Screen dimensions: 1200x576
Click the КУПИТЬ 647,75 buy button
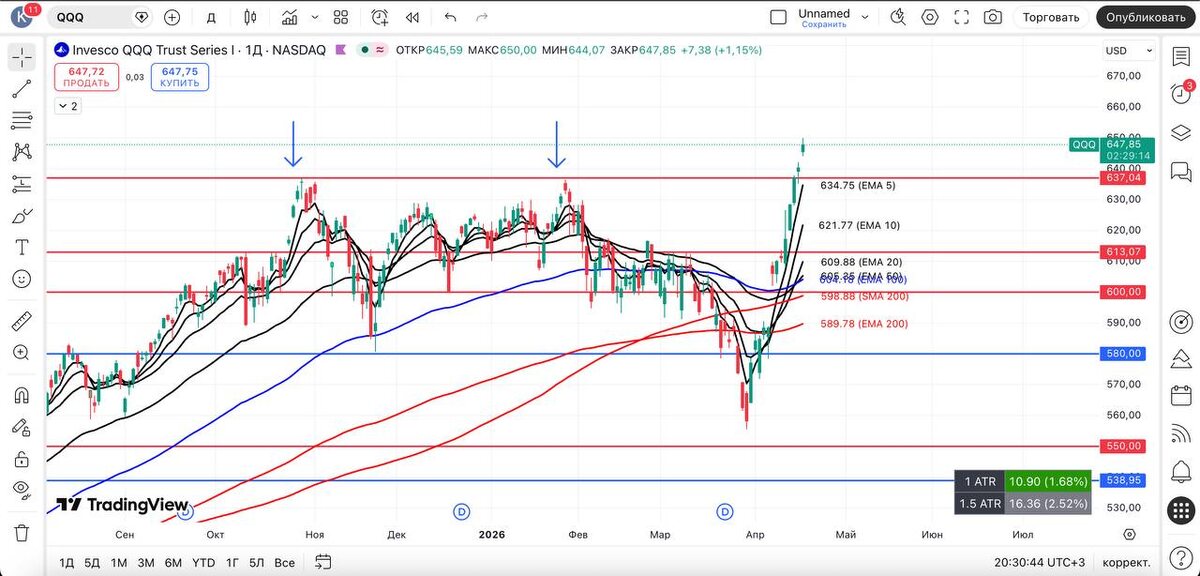click(x=180, y=77)
